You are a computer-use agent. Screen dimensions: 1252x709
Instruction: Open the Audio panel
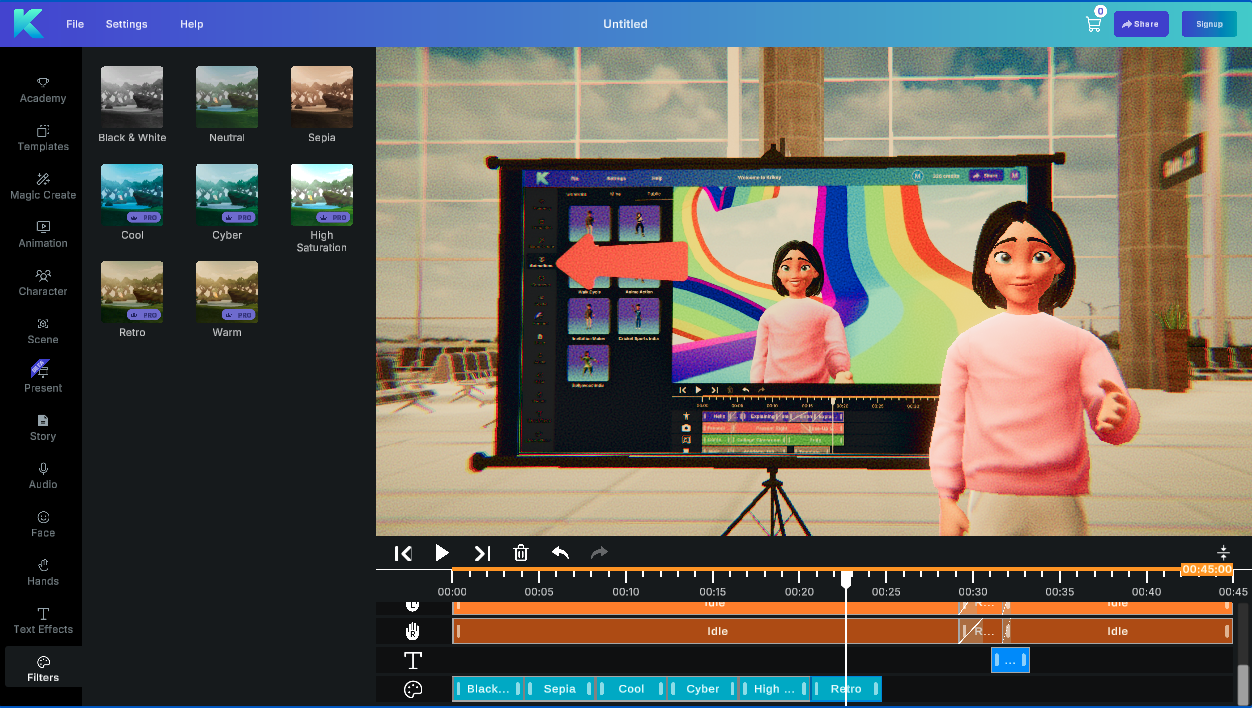click(x=42, y=476)
